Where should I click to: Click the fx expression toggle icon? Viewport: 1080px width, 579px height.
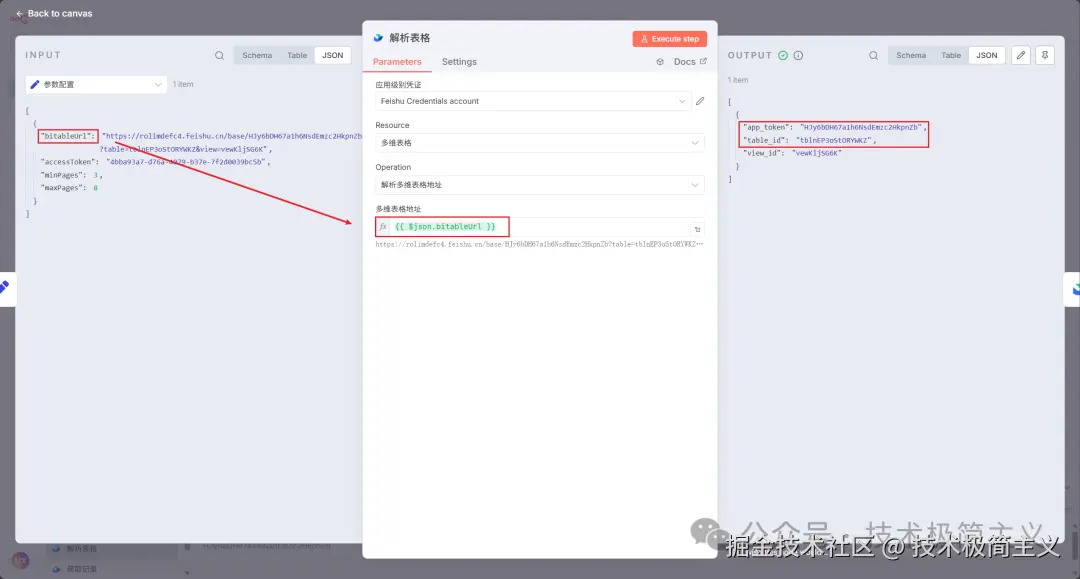[x=383, y=227]
